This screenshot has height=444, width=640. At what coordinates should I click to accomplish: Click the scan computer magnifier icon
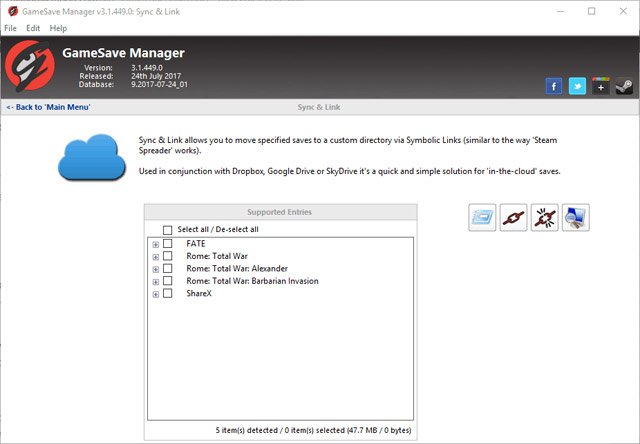(575, 217)
